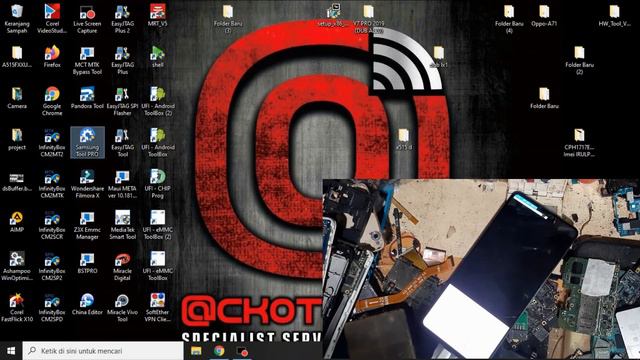Launch the Miracle Vivo Tool shortcut
The image size is (640, 360).
pos(122,307)
